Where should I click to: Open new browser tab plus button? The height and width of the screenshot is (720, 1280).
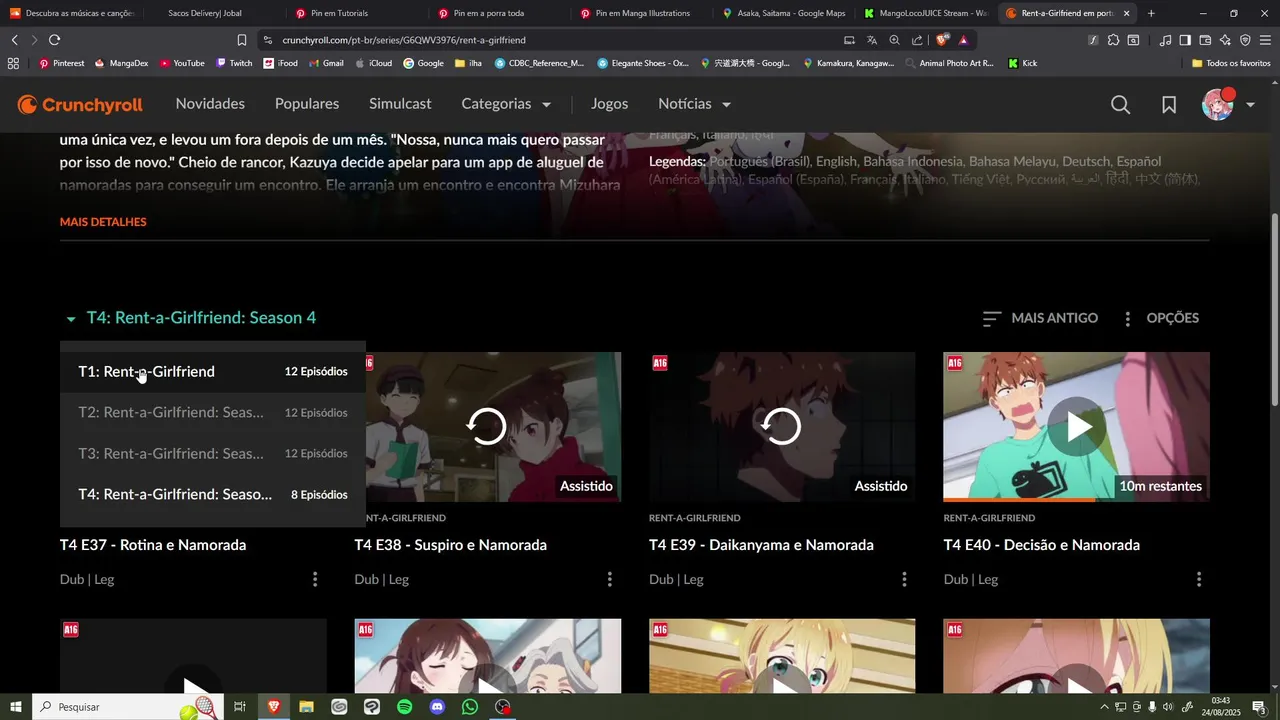point(1151,13)
